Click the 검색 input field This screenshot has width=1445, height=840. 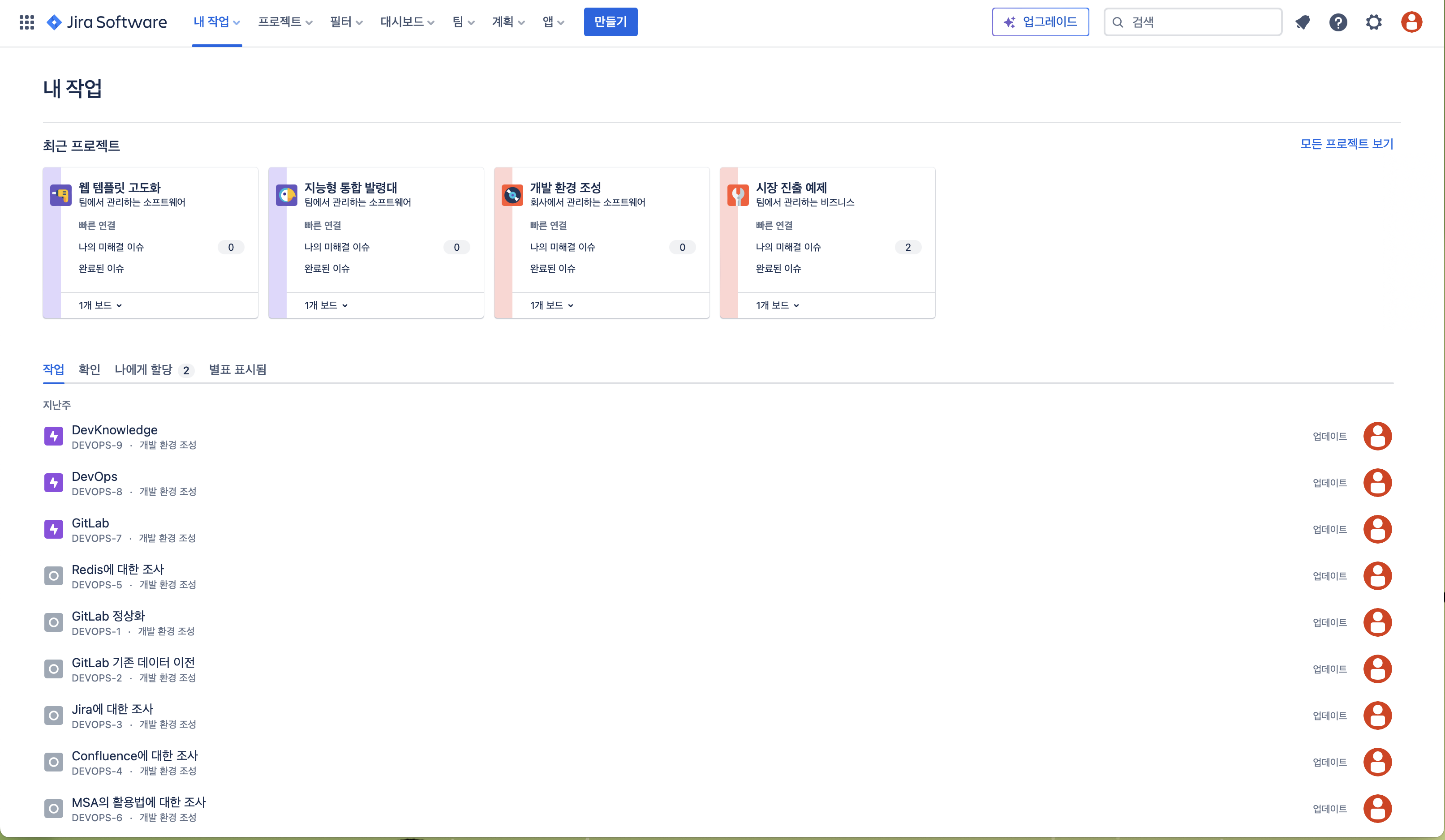point(1193,22)
